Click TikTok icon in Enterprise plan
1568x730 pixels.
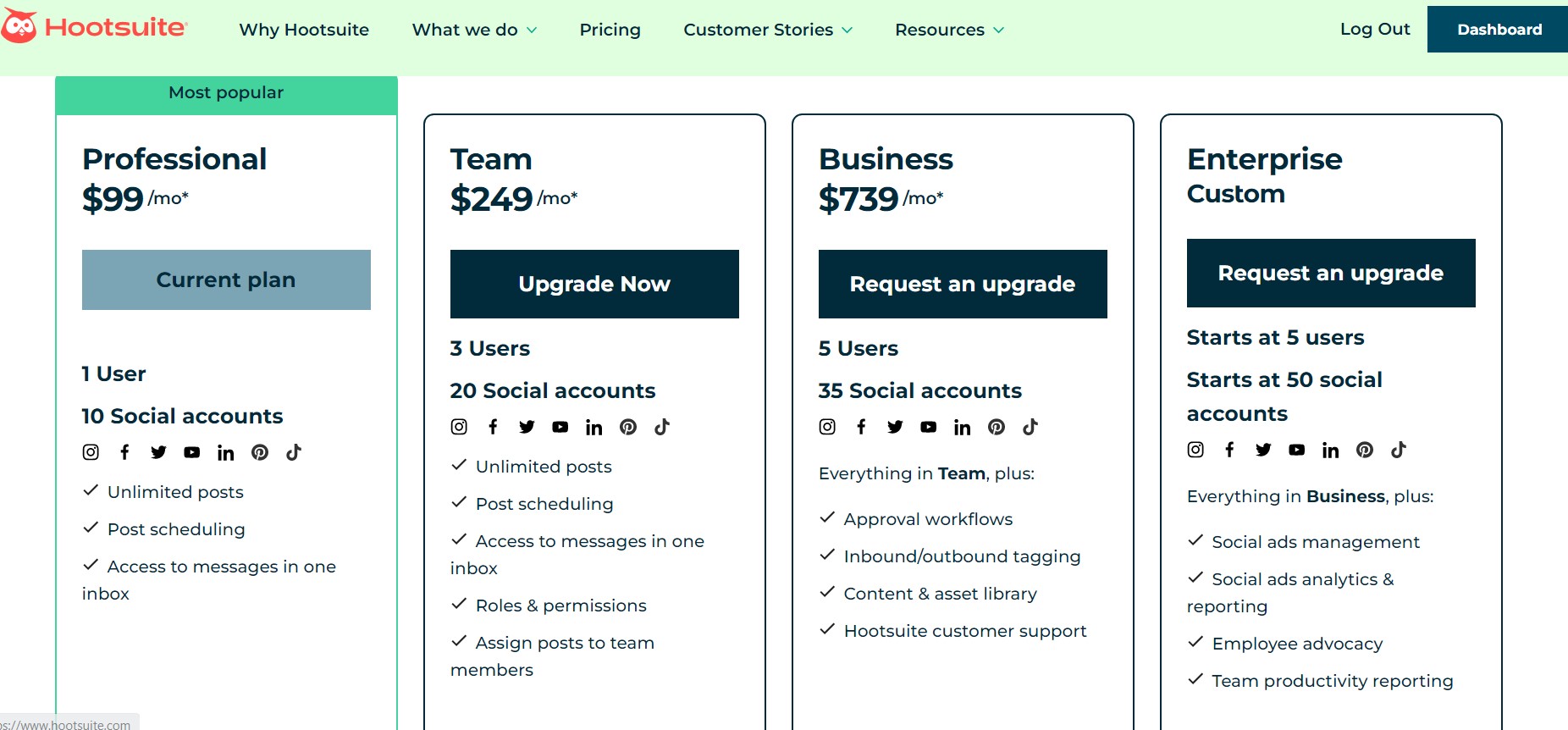tap(1399, 450)
